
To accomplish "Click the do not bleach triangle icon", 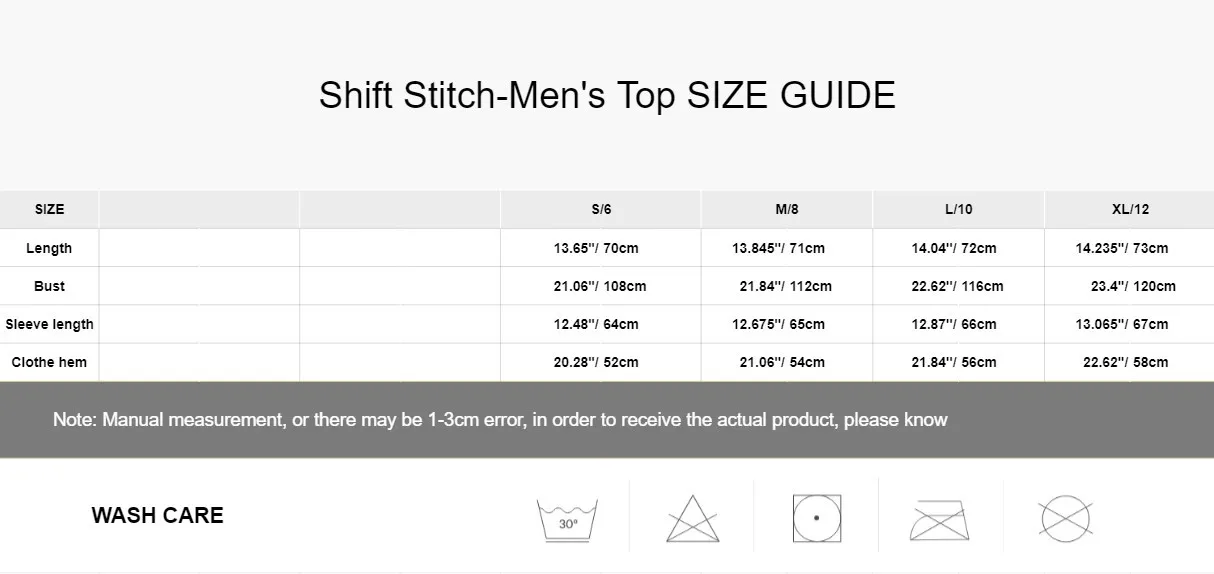I will (x=692, y=519).
